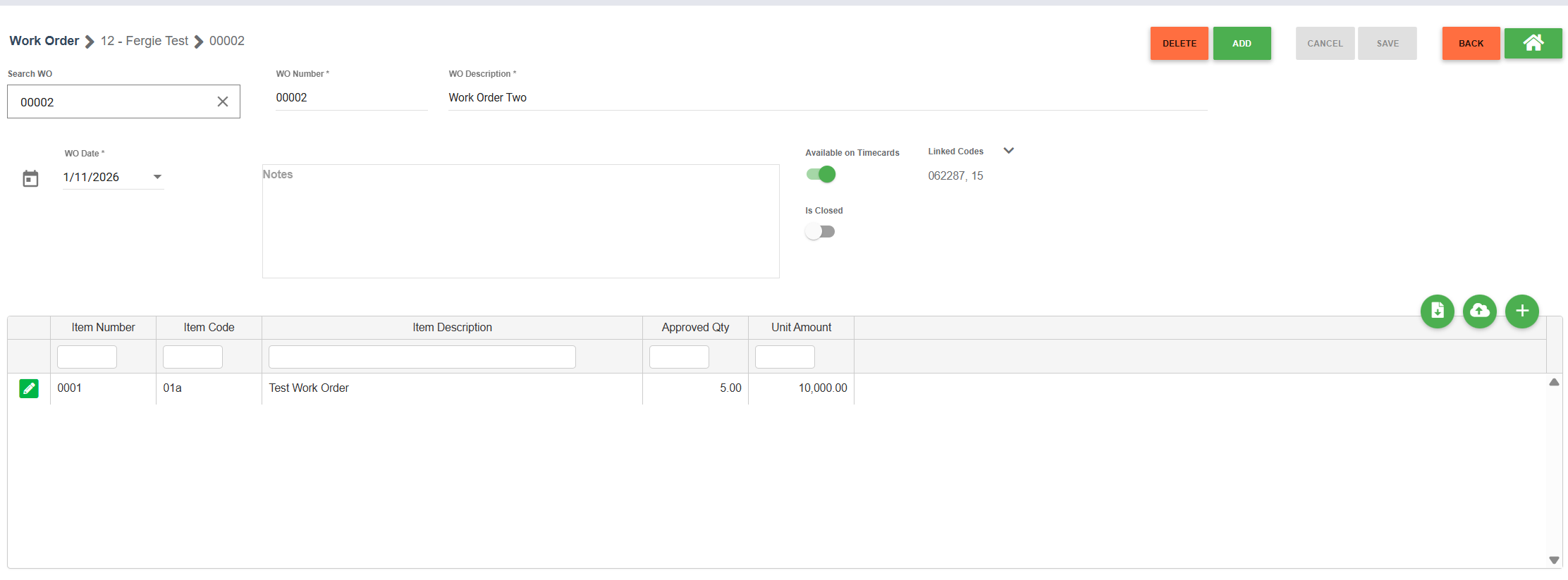1568x580 pixels.
Task: Select the 0001 item number cell
Action: [x=103, y=388]
